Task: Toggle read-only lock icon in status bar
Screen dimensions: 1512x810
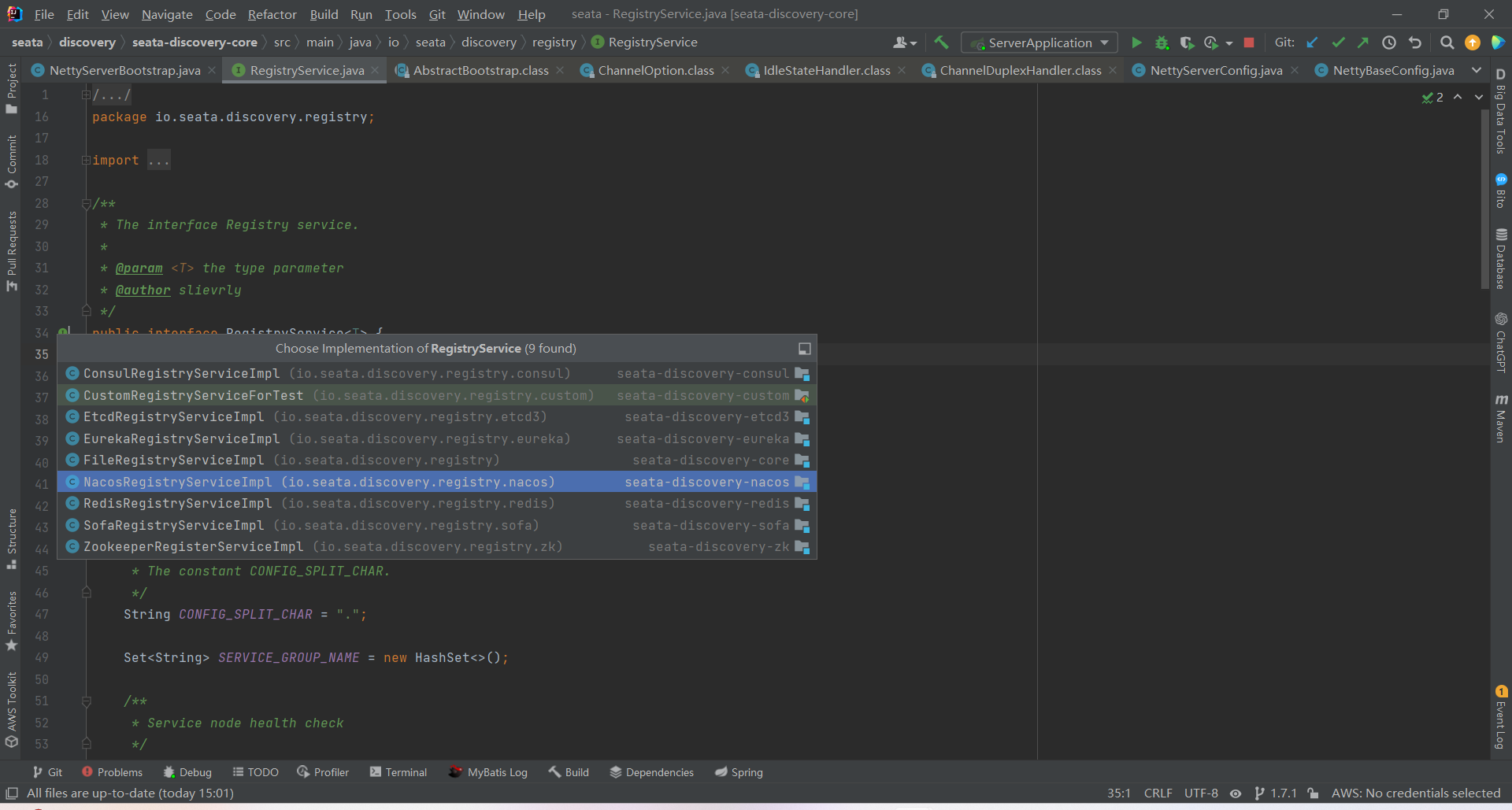Action: (x=1313, y=793)
